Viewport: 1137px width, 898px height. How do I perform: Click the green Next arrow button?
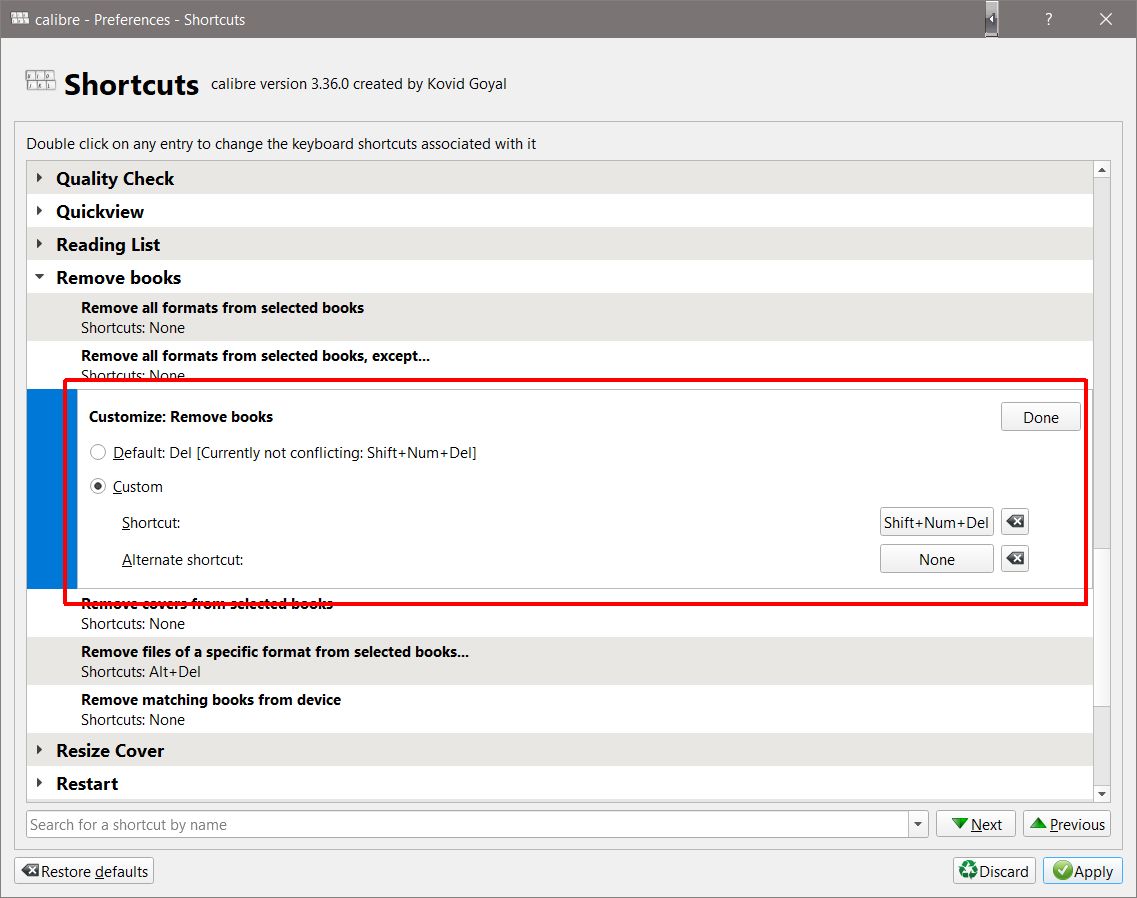click(975, 824)
